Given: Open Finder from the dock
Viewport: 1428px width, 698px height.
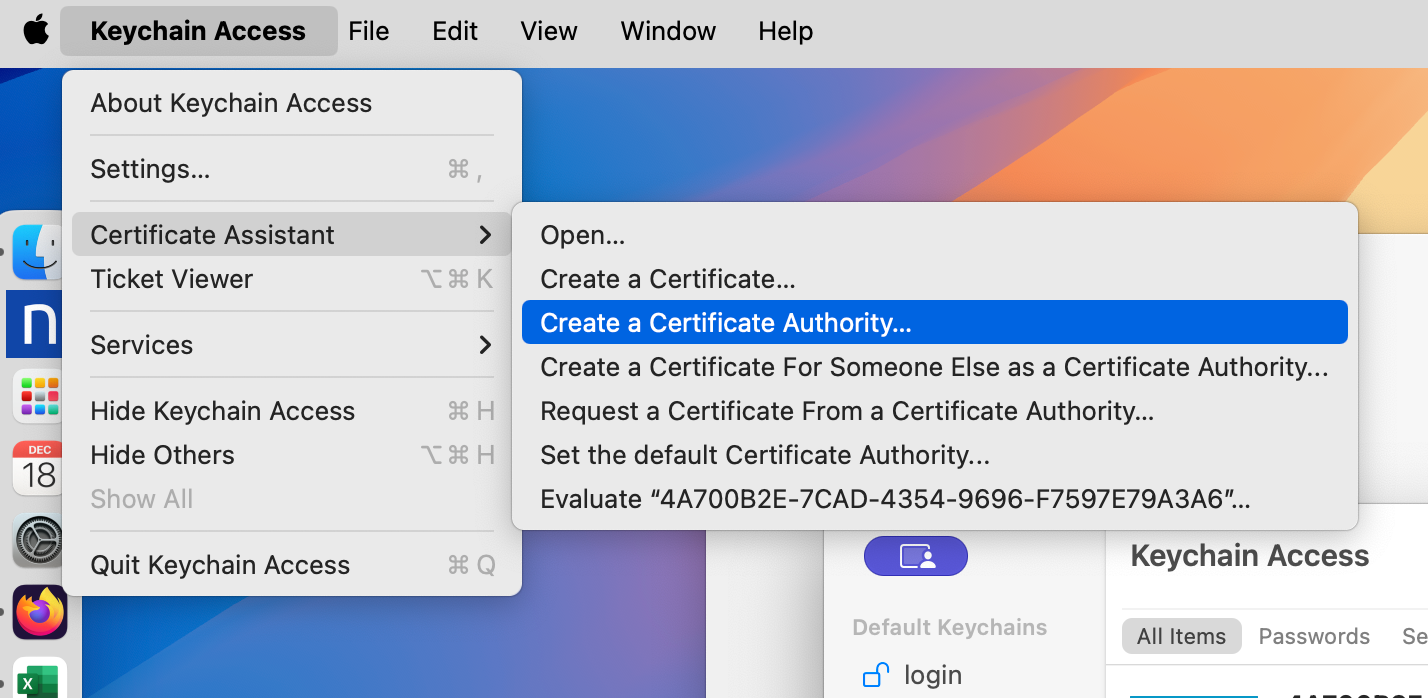Looking at the screenshot, I should coord(40,251).
